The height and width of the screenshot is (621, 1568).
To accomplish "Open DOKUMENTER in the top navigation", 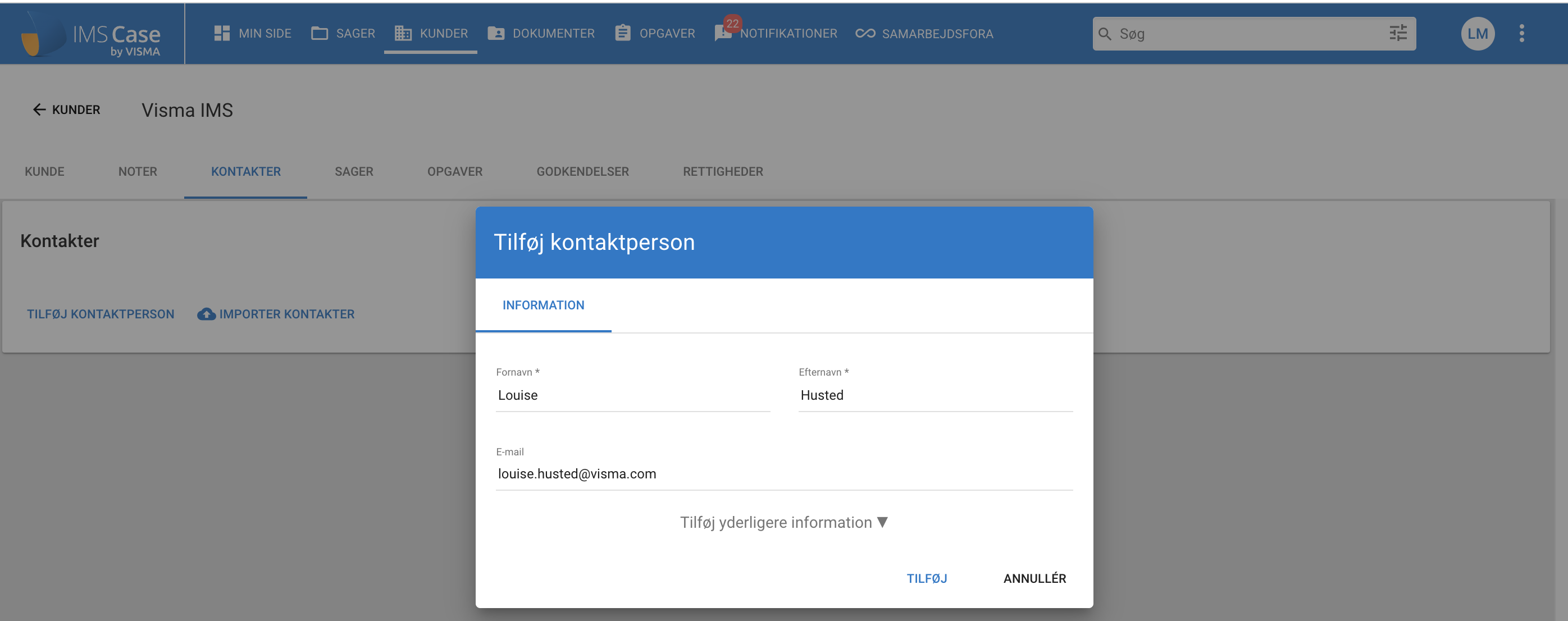I will [x=553, y=34].
